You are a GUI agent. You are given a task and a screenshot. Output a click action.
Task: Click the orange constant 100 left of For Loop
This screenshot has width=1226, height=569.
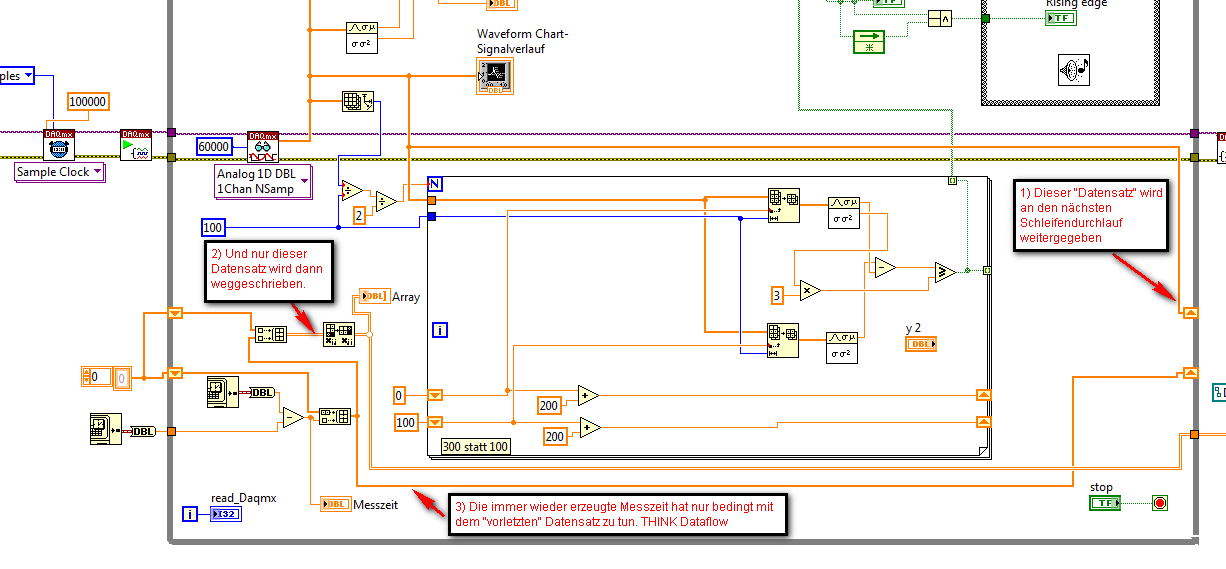[406, 423]
